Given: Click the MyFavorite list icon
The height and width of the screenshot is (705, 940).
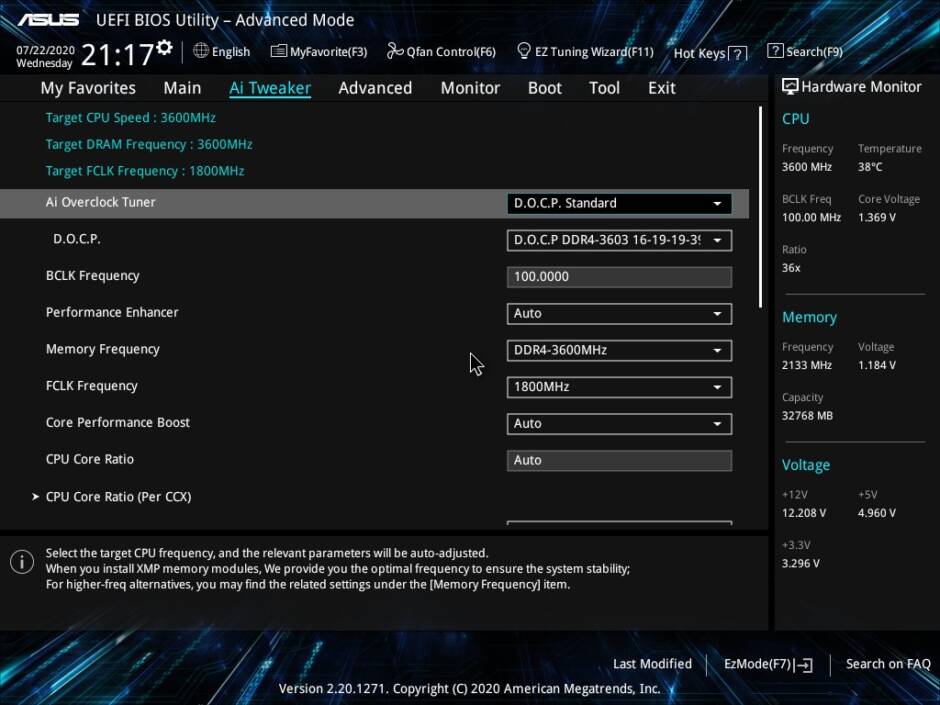Looking at the screenshot, I should click(279, 51).
